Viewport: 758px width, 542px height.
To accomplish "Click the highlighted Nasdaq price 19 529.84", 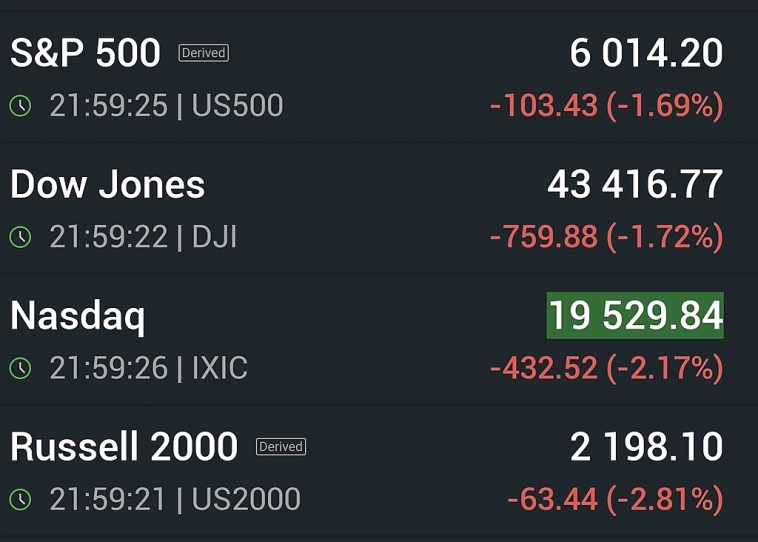I will pos(635,316).
